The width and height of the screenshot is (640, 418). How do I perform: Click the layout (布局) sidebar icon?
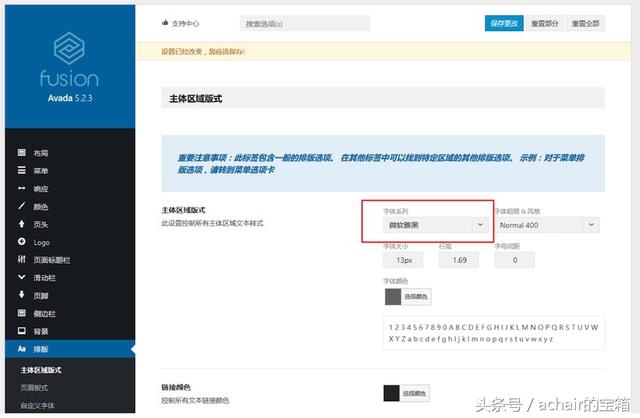coord(22,152)
